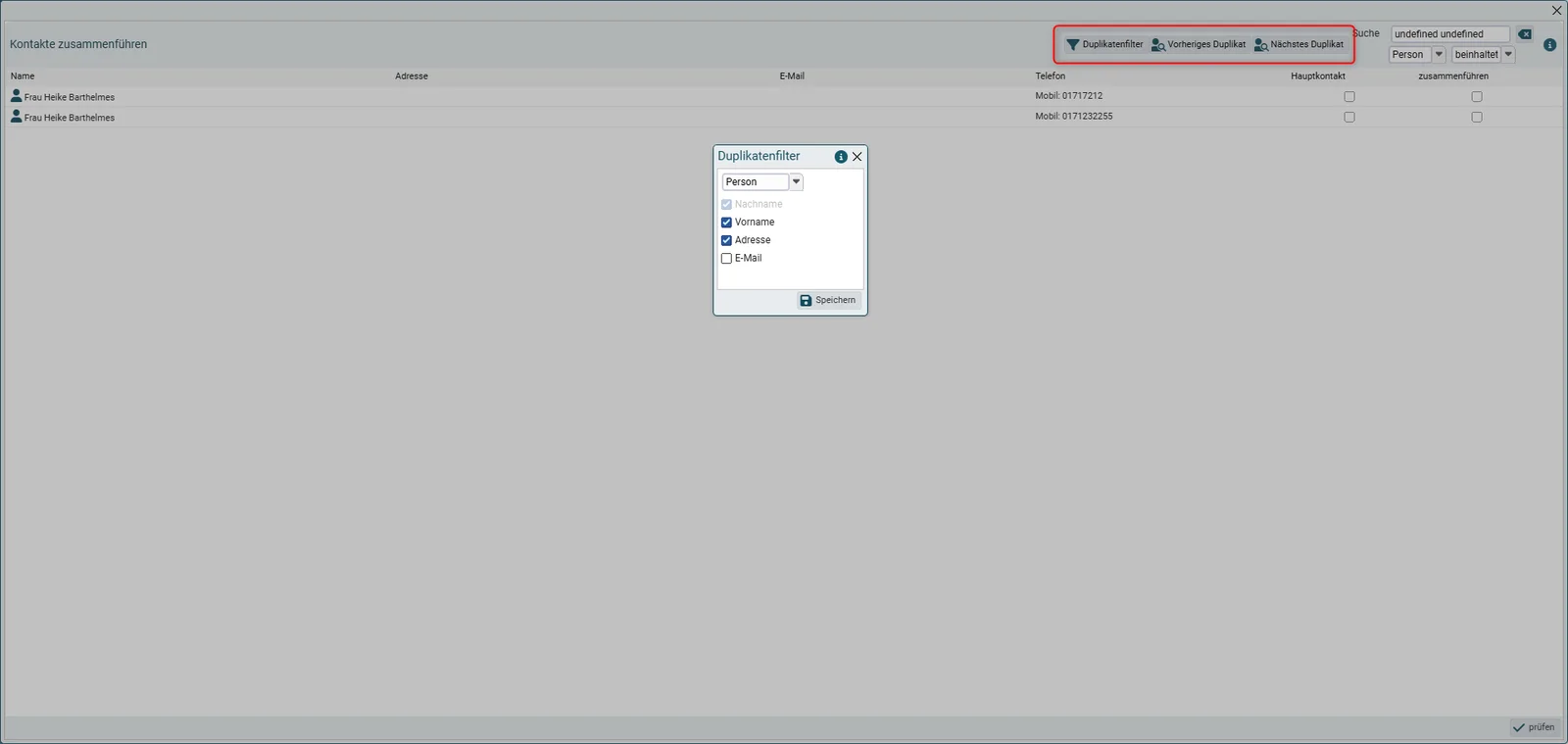Select name Frau Heike Barthelmes with Mobil: 0171232255
This screenshot has width=1568, height=744.
(x=70, y=118)
